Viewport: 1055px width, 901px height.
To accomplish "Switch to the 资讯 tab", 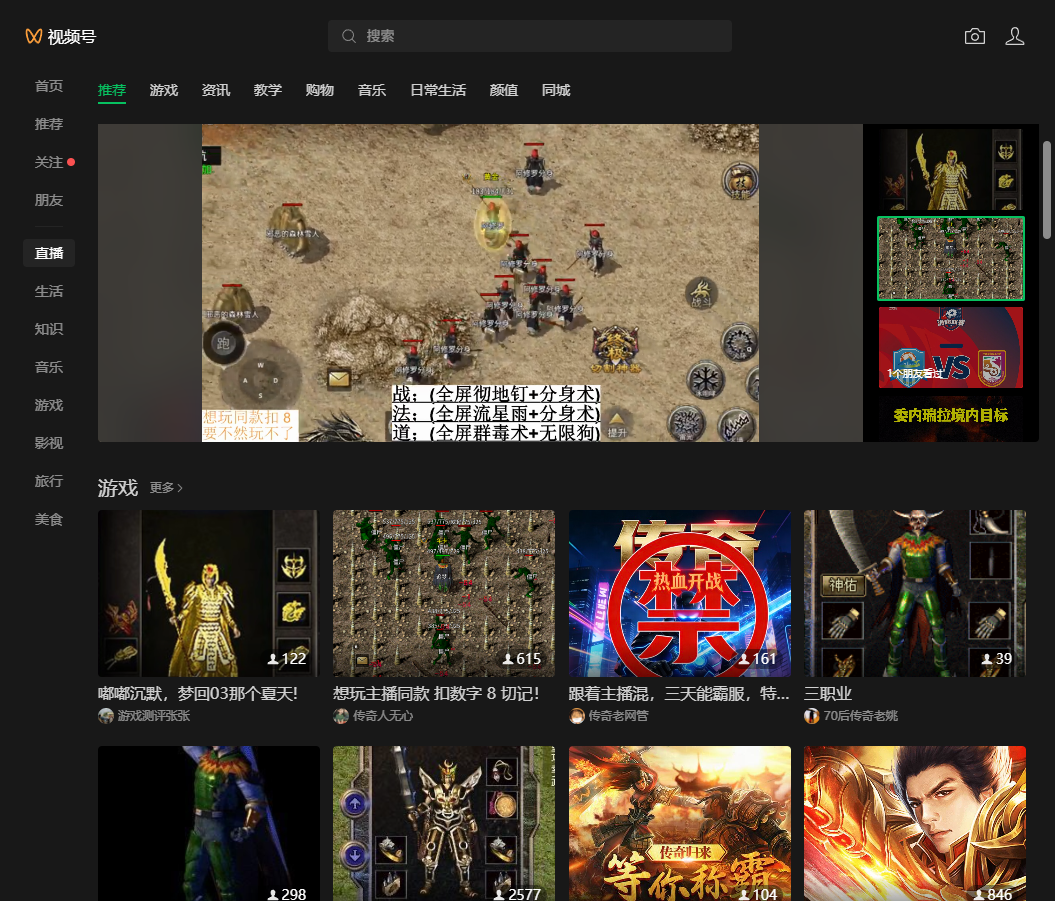I will tap(215, 90).
